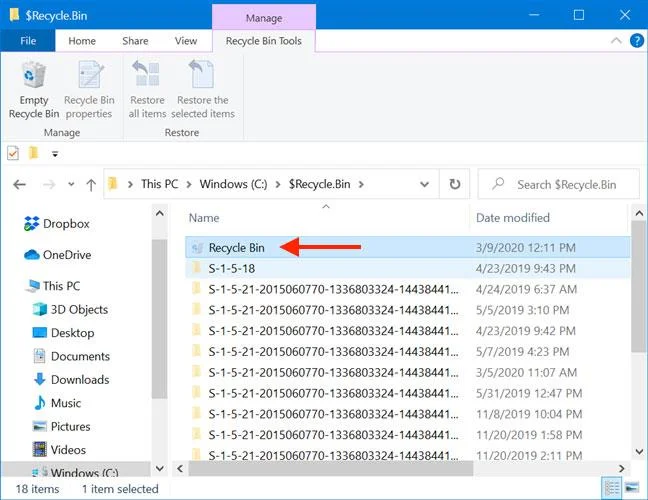The height and width of the screenshot is (500, 648).
Task: Open Documents in the navigation pane
Action: point(71,356)
